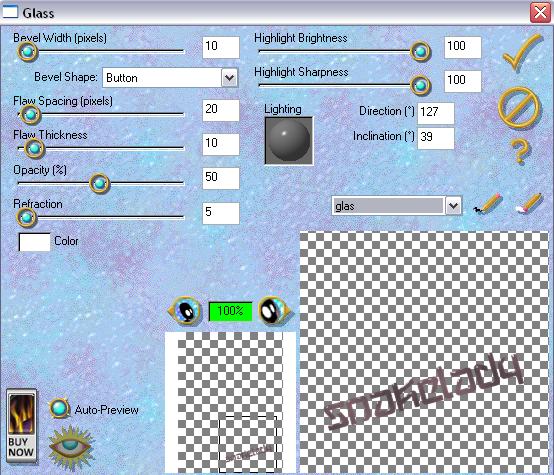The width and height of the screenshot is (554, 475).
Task: Click the Lighting sphere control
Action: click(x=289, y=141)
